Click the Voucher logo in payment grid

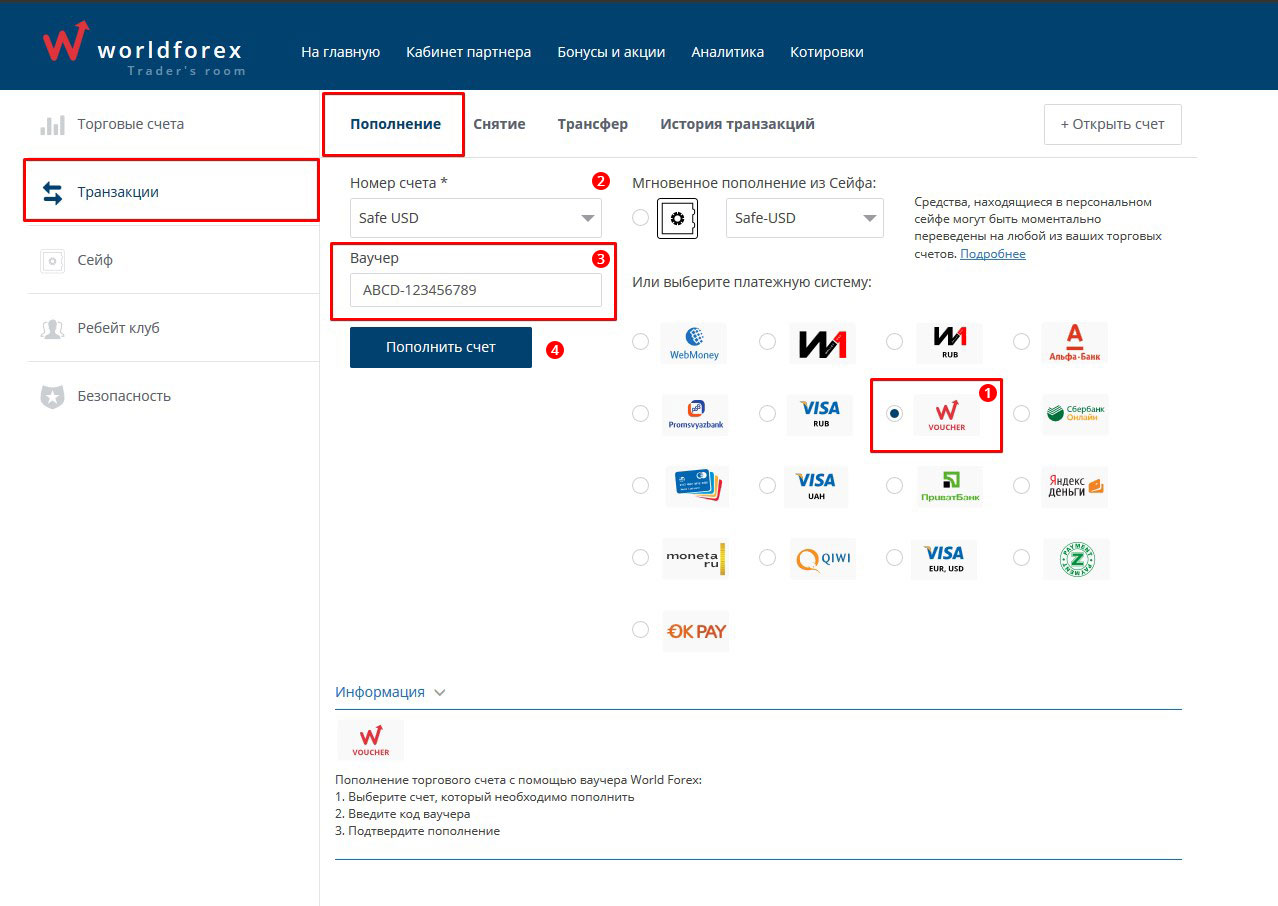click(946, 414)
